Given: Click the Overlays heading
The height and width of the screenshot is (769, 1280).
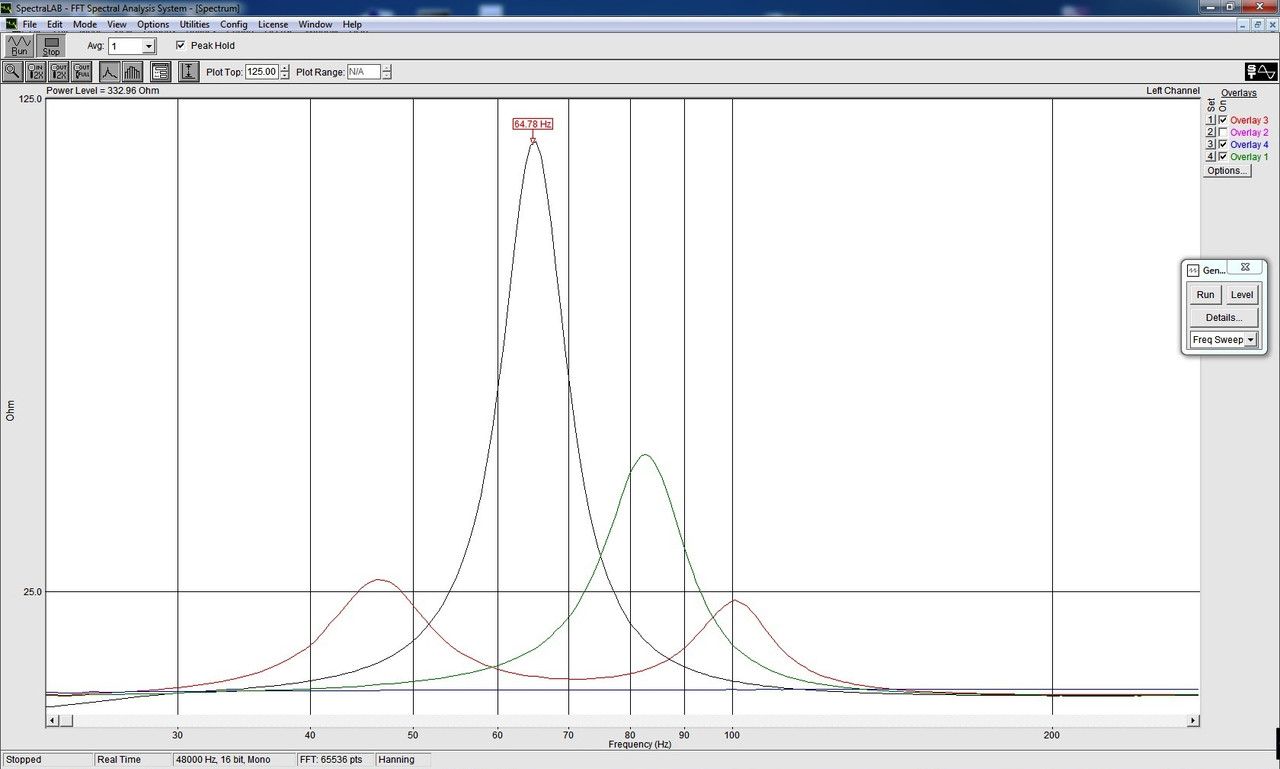Looking at the screenshot, I should (x=1238, y=93).
